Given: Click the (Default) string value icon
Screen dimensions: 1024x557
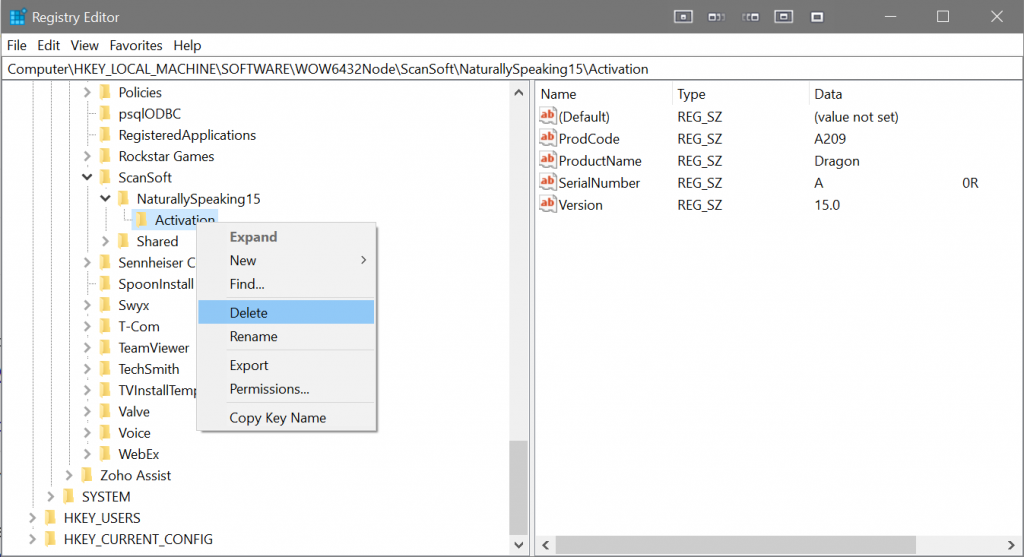Looking at the screenshot, I should click(x=547, y=116).
